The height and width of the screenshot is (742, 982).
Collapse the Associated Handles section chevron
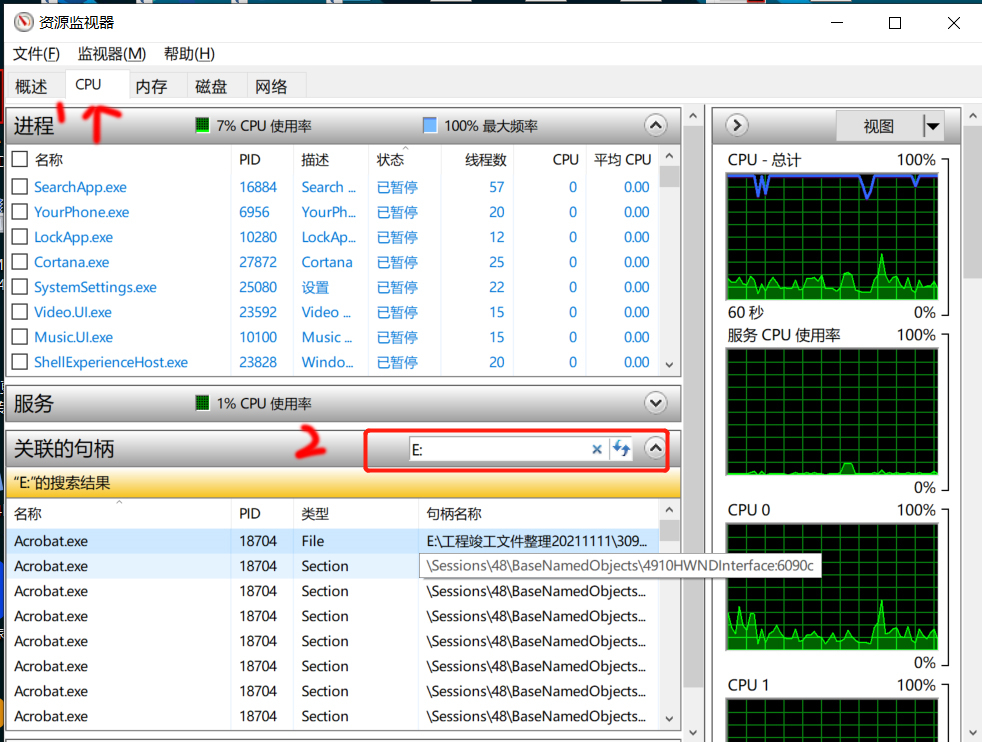tap(655, 450)
